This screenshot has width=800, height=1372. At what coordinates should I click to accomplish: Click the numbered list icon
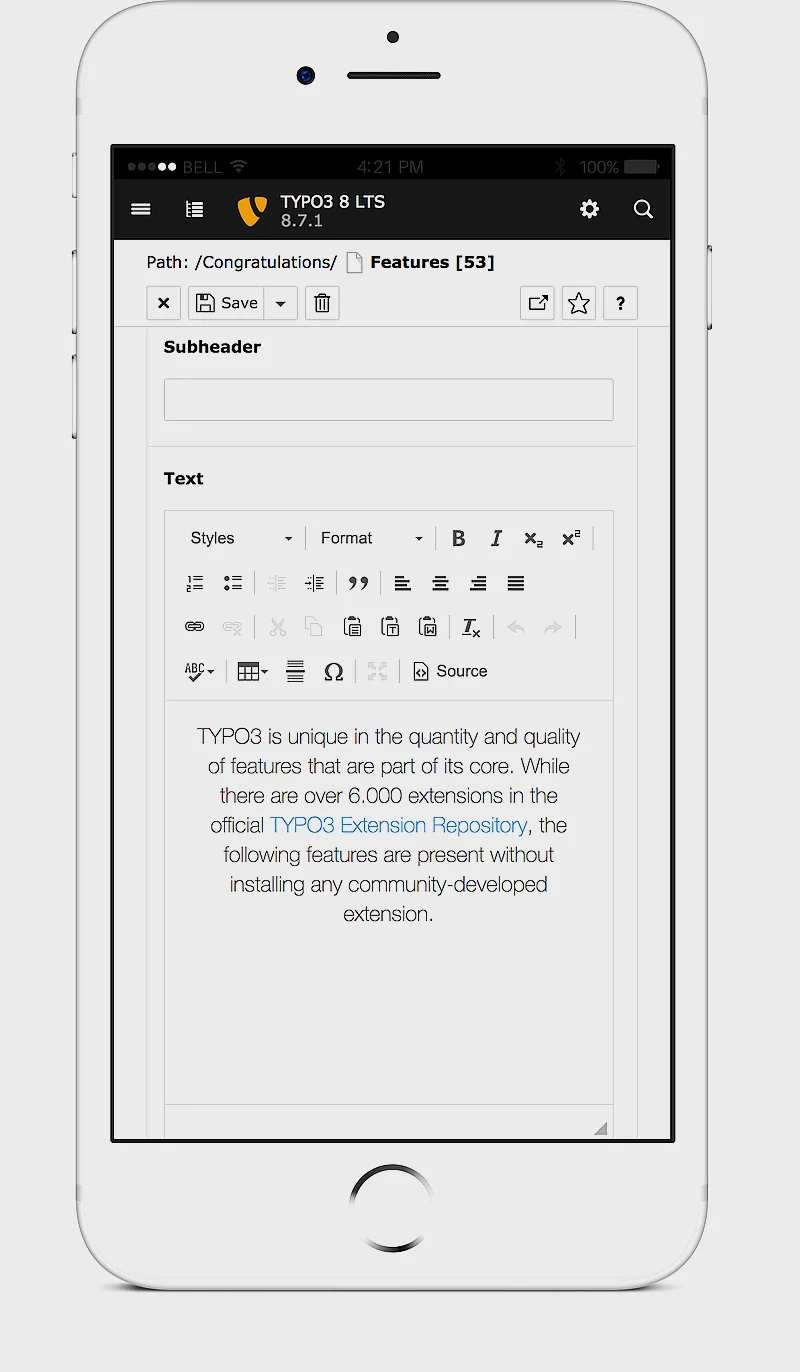195,583
